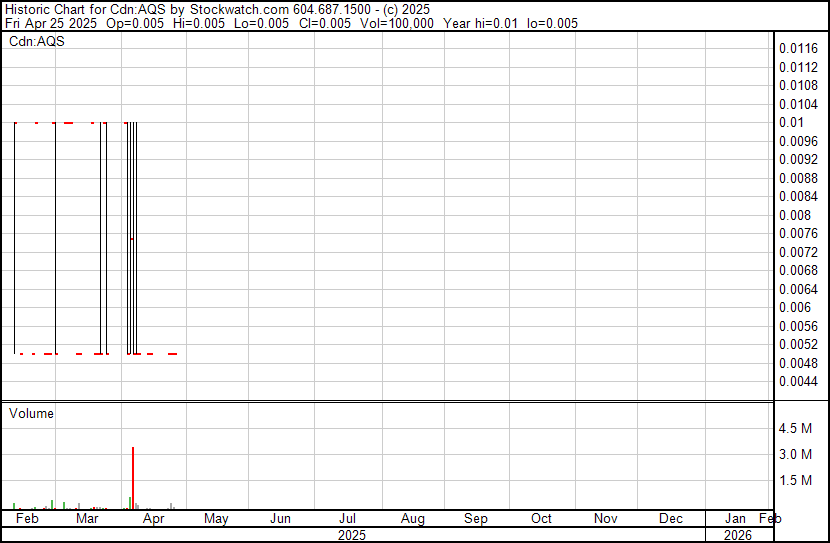830x543 pixels.
Task: Click the 0.0092 price axis label
Action: point(798,160)
